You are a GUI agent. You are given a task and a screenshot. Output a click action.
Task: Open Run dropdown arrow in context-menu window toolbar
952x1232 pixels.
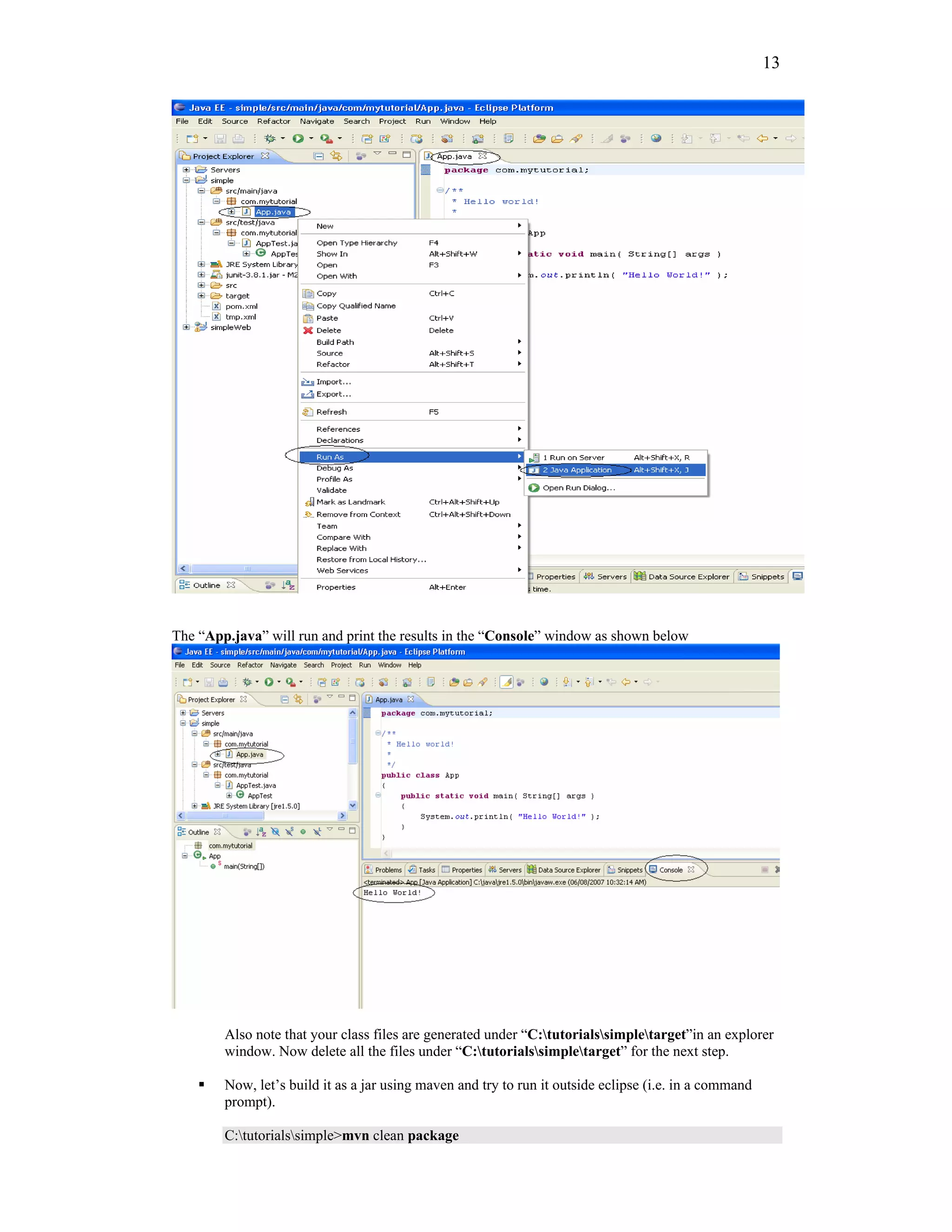click(x=311, y=138)
